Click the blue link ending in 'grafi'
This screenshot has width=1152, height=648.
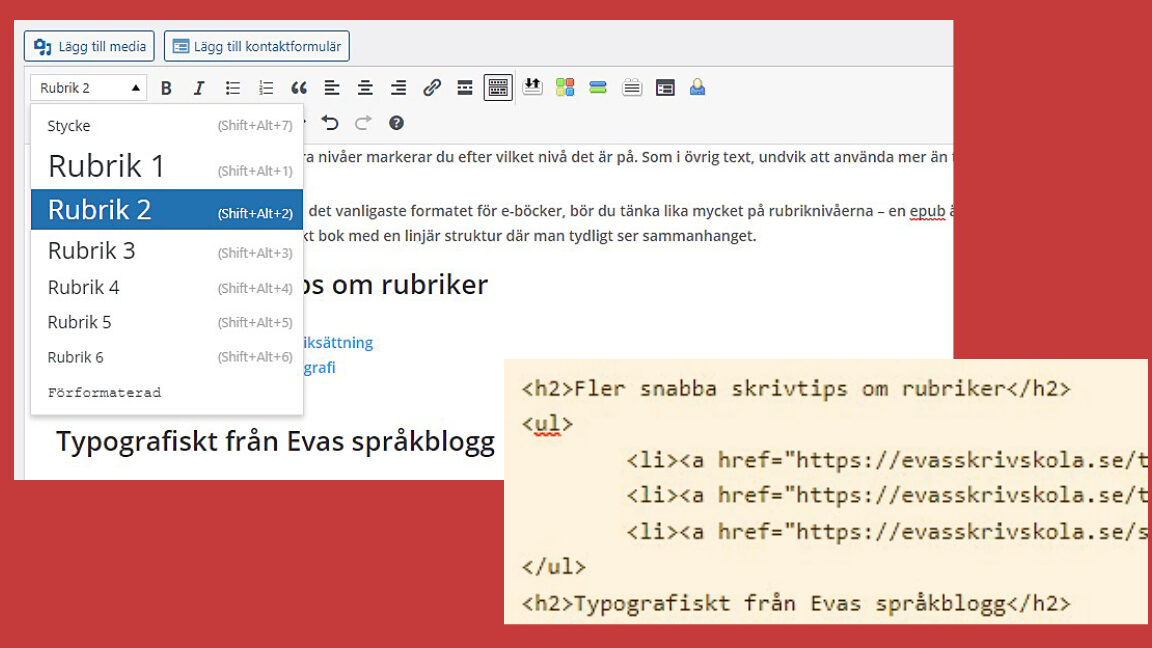320,367
